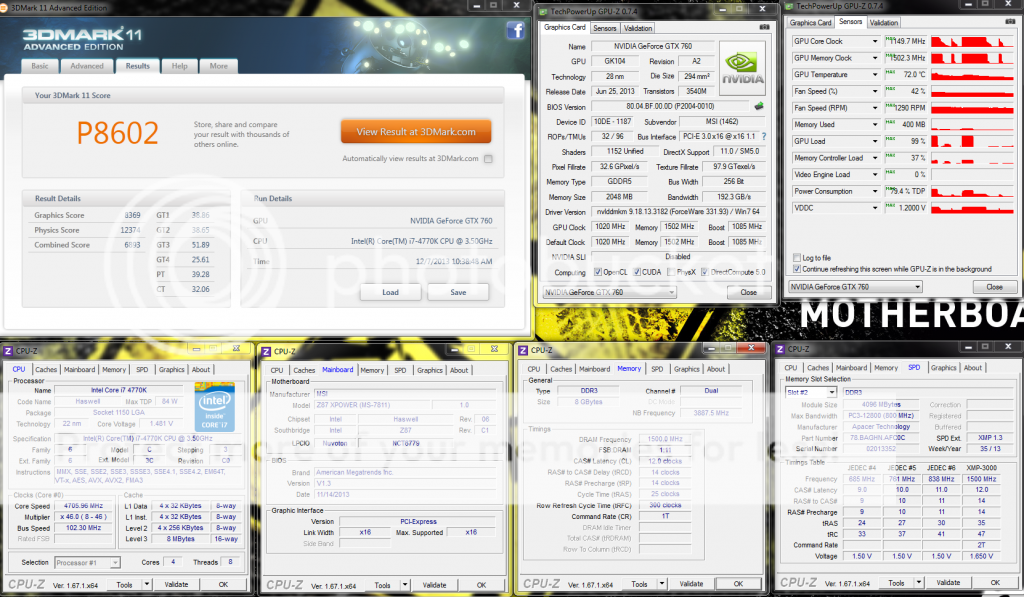Uncheck Continue refreshing while GPU-Z in background
The width and height of the screenshot is (1024, 597).
click(x=796, y=269)
